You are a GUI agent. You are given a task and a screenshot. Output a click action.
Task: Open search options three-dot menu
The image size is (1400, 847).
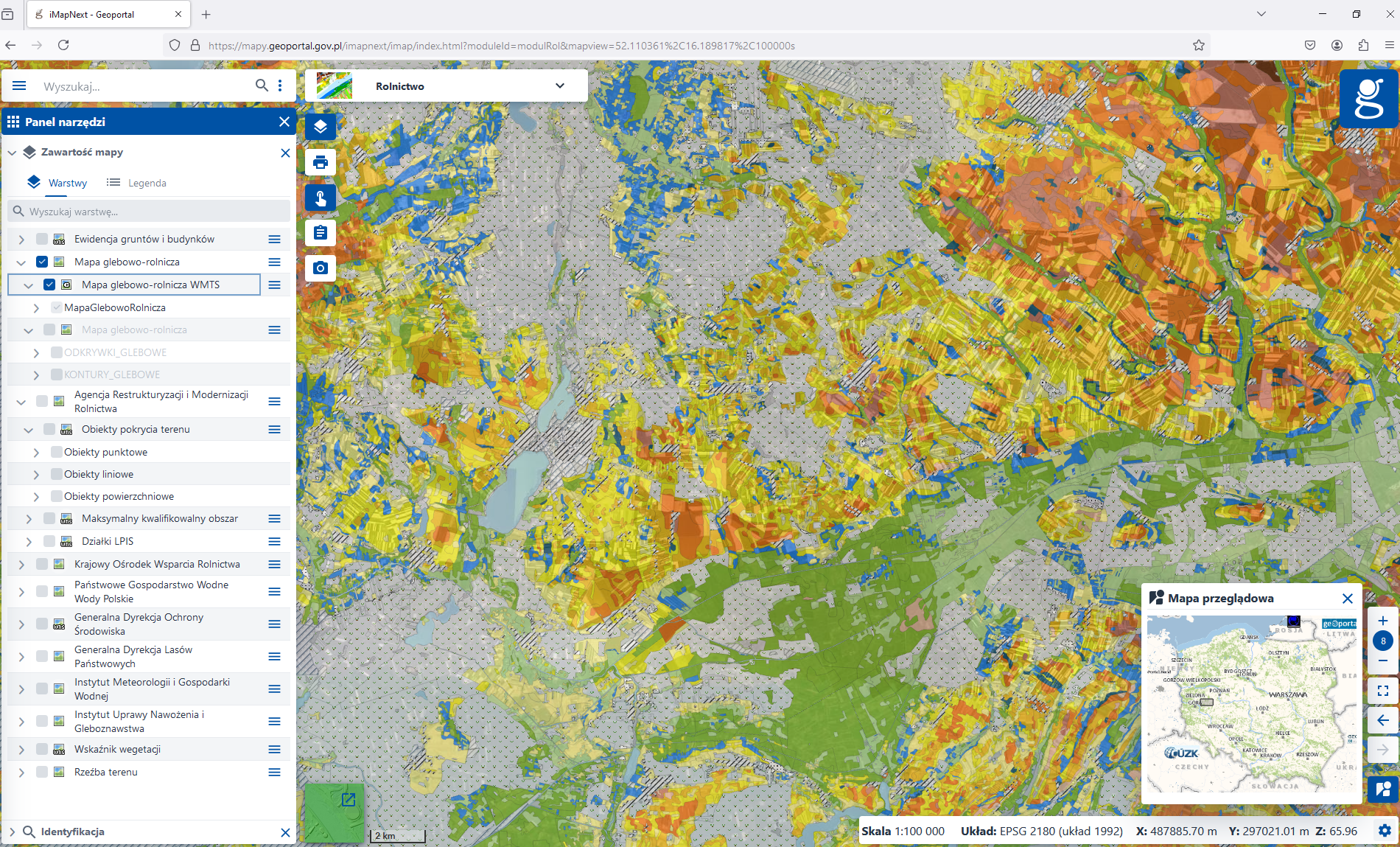[x=280, y=86]
